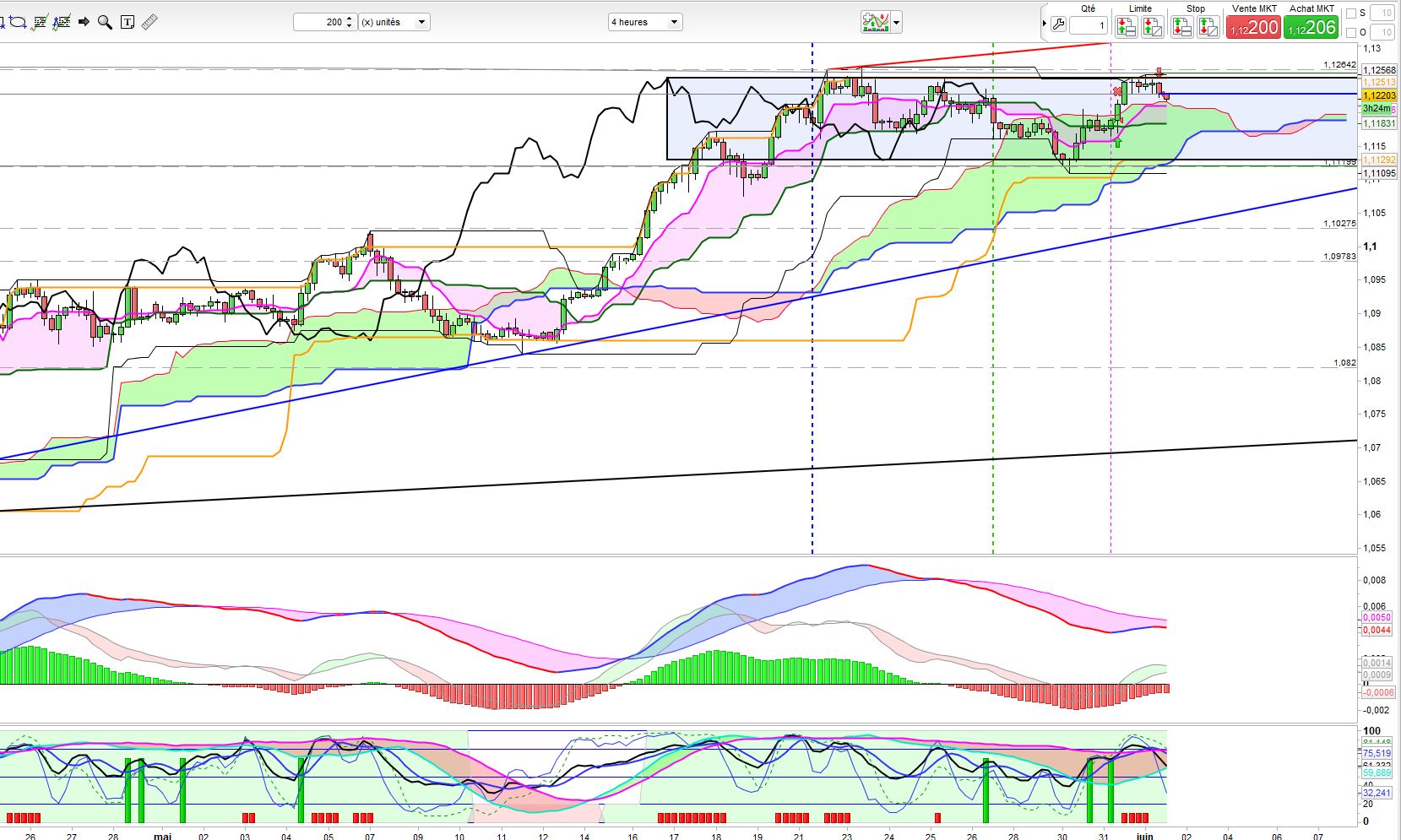The image size is (1401, 840).
Task: Click the 1,11095 price label
Action: pyautogui.click(x=1378, y=173)
